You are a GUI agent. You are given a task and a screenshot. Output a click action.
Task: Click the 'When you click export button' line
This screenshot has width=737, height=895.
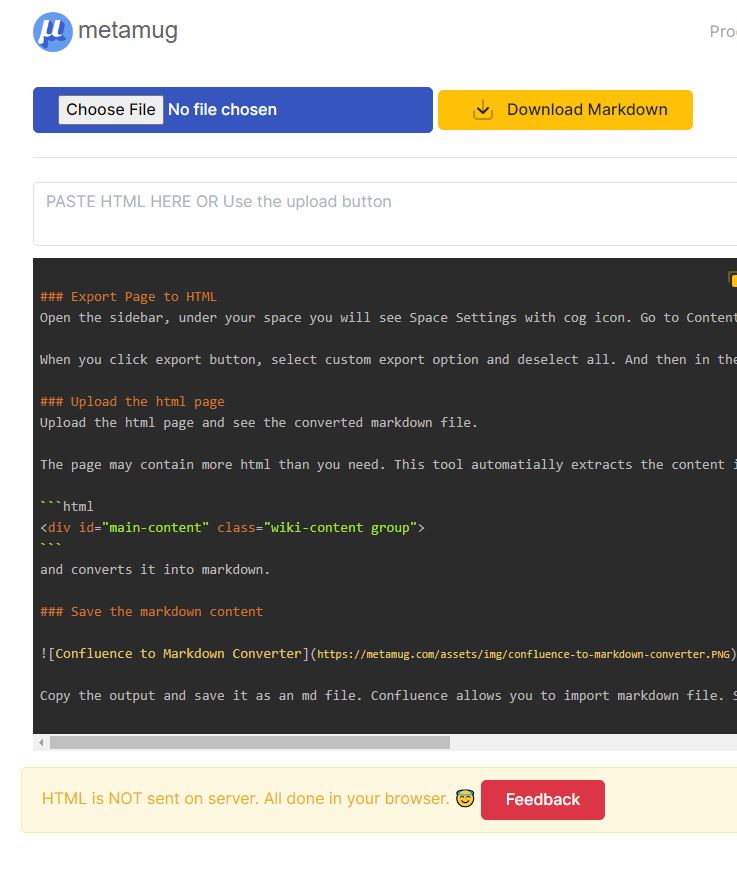tap(388, 360)
